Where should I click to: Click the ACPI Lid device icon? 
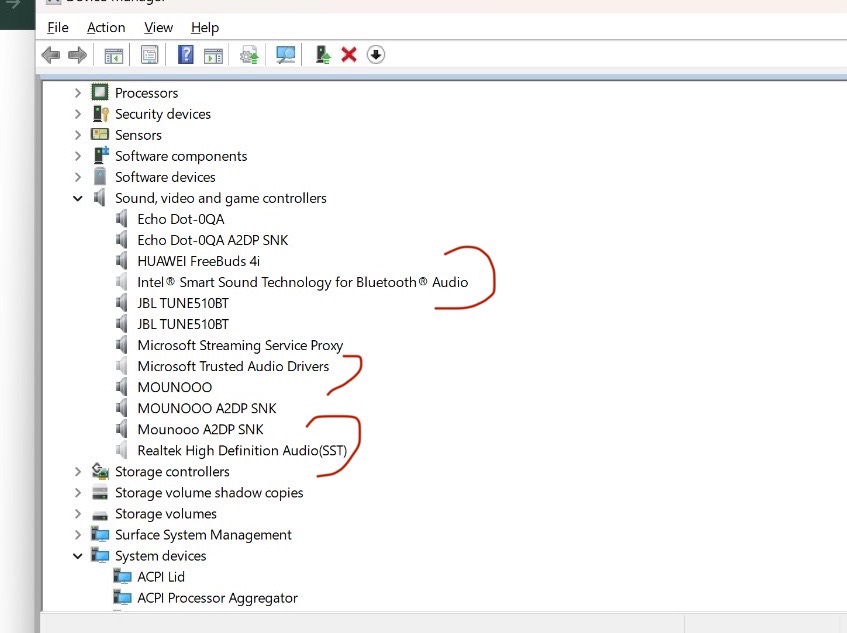[x=123, y=576]
